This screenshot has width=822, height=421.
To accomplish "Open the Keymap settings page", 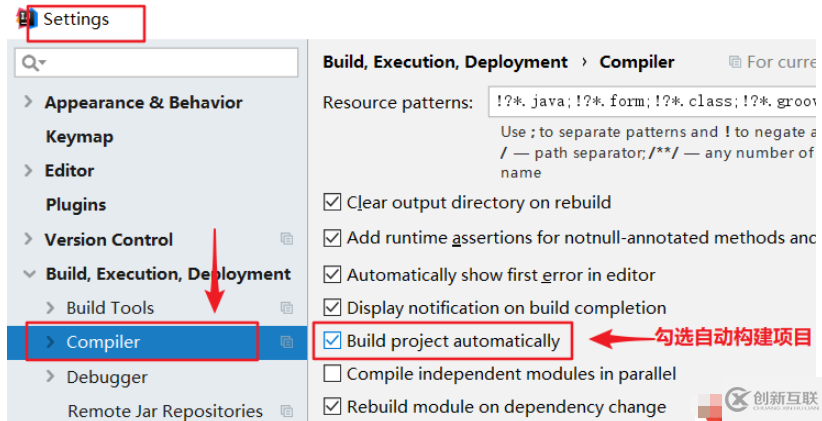I will click(79, 137).
